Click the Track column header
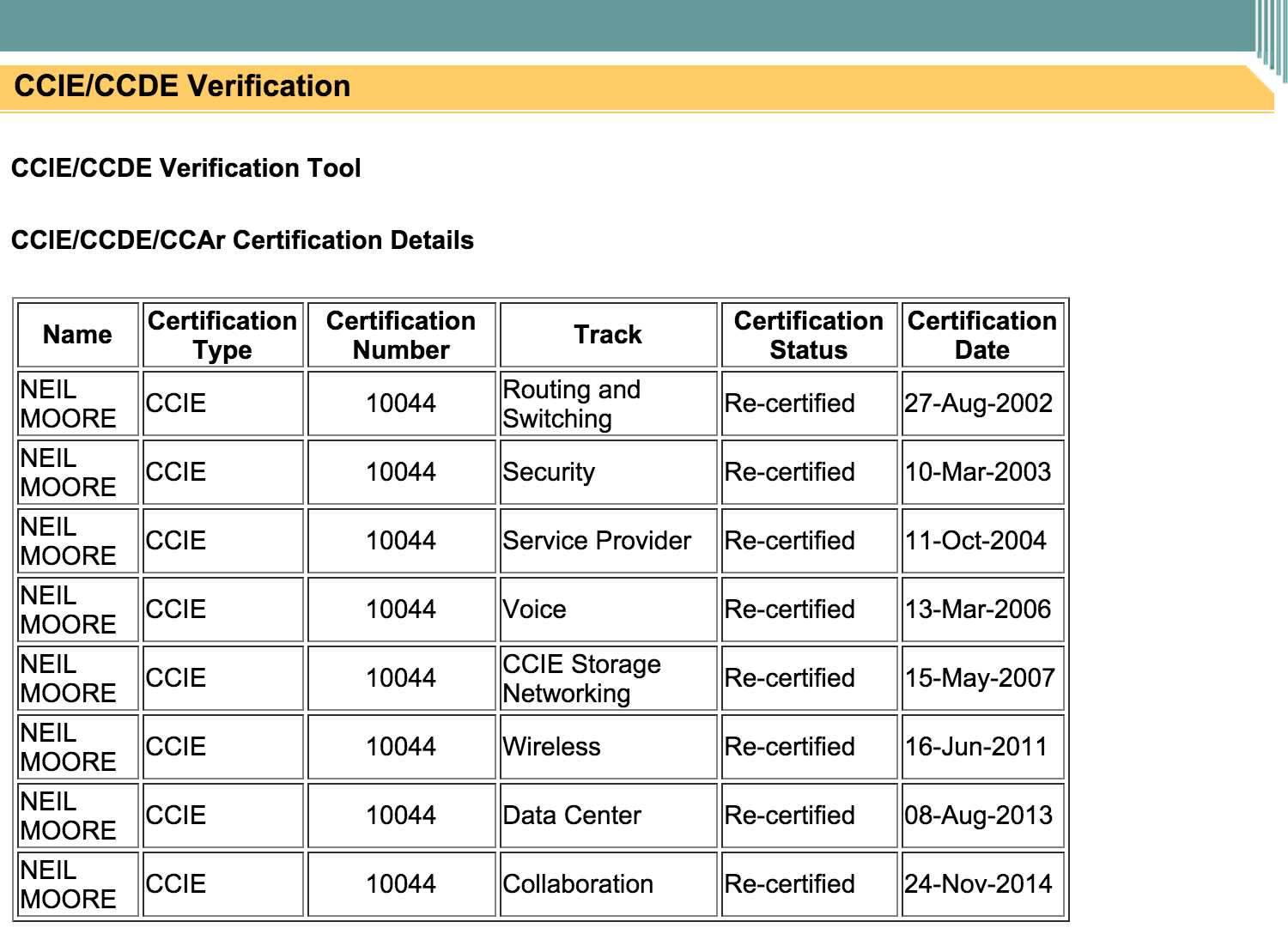This screenshot has height=934, width=1288. (x=608, y=335)
